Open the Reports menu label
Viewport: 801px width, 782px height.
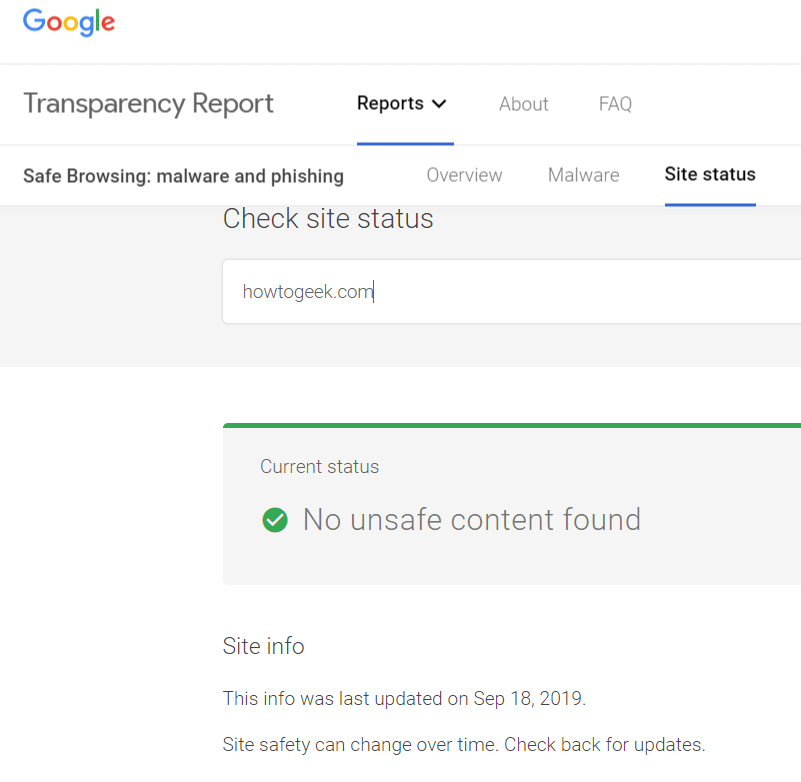tap(390, 104)
